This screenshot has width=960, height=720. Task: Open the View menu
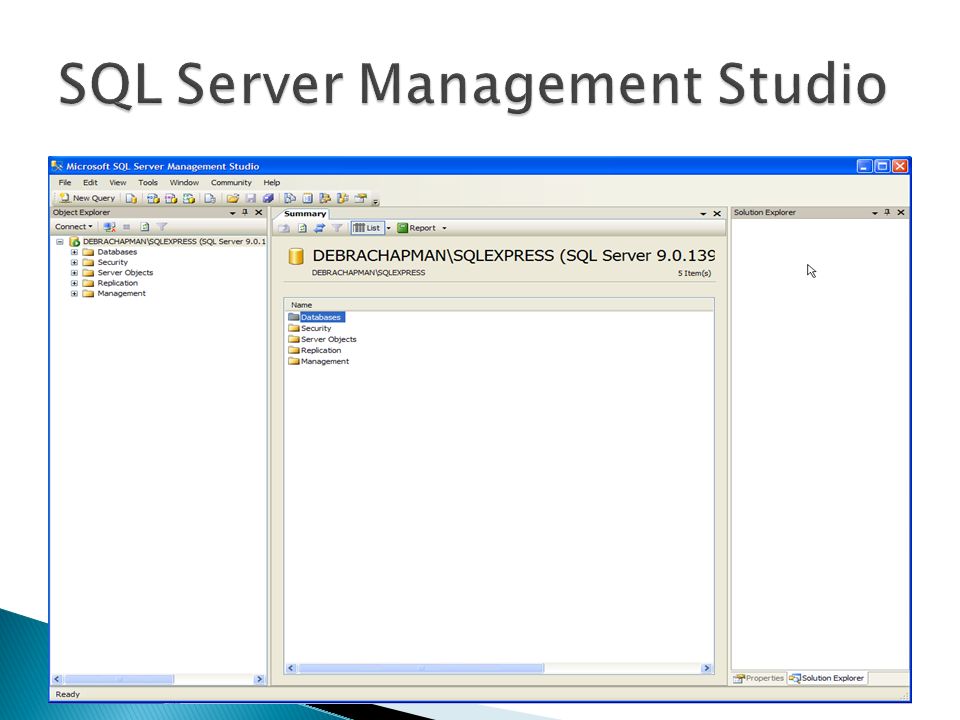pyautogui.click(x=118, y=182)
